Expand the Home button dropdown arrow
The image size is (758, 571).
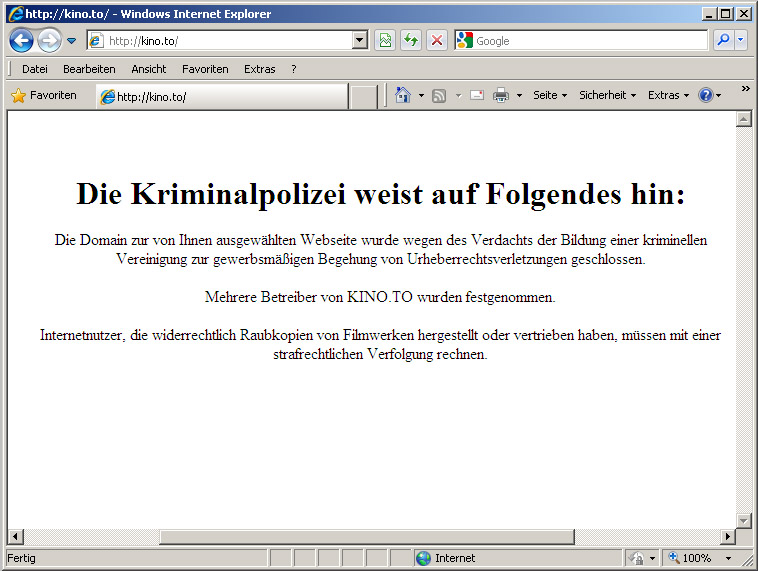click(422, 96)
